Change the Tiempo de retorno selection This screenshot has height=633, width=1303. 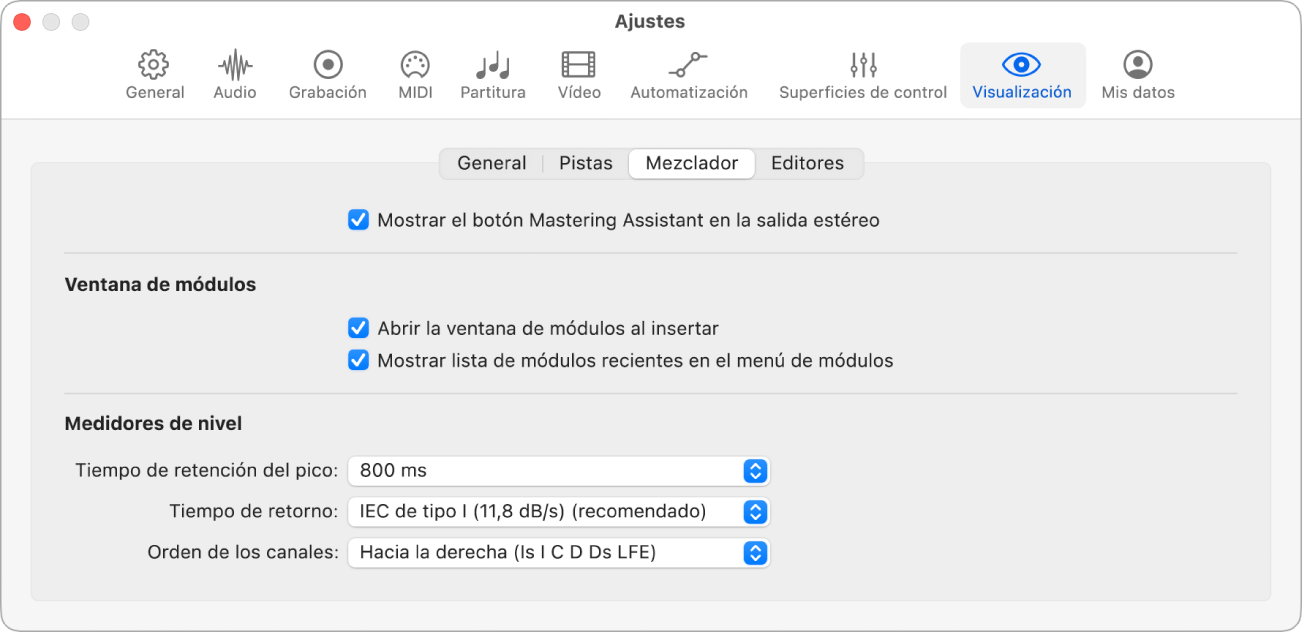(558, 512)
